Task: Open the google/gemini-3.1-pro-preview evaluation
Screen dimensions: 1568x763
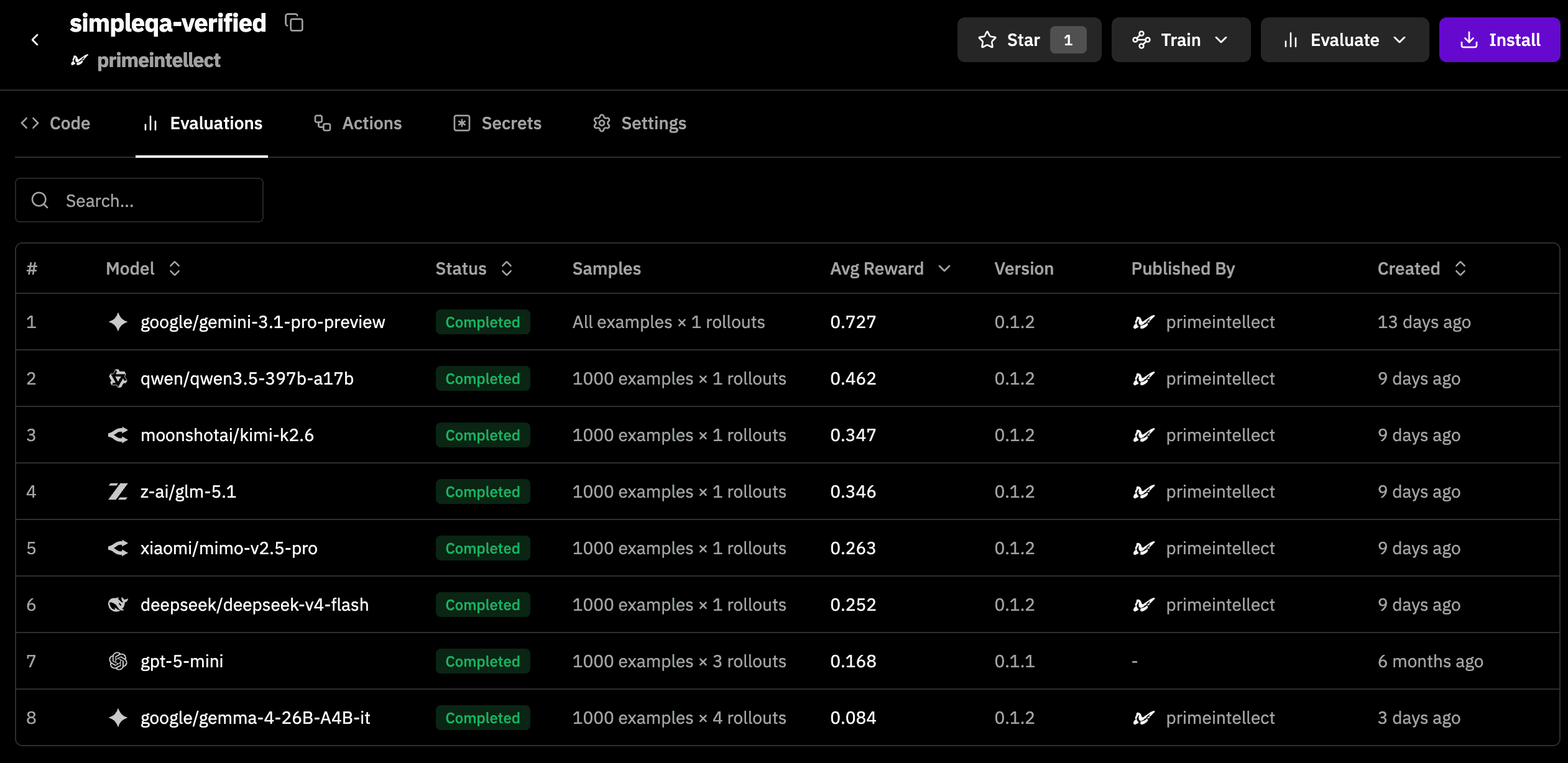Action: point(262,322)
